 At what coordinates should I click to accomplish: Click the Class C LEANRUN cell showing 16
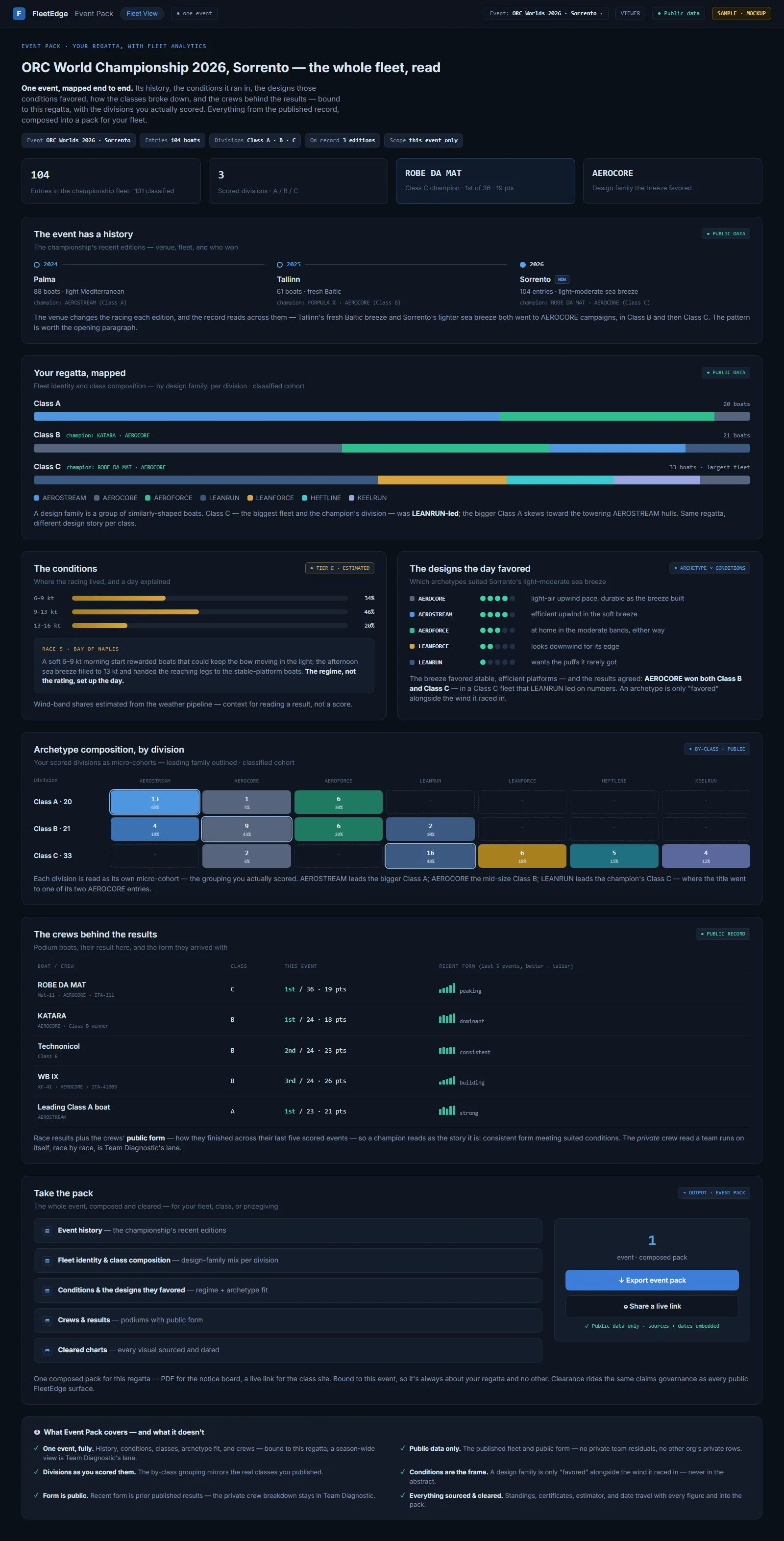point(431,856)
